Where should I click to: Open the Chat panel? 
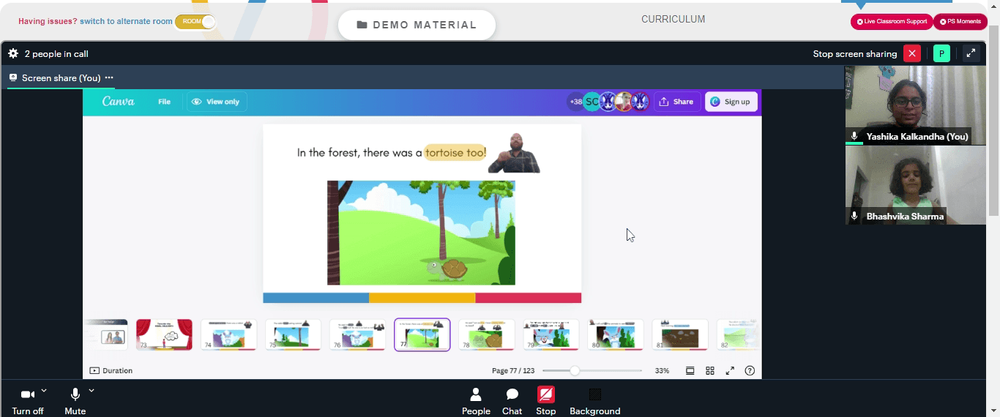(512, 401)
